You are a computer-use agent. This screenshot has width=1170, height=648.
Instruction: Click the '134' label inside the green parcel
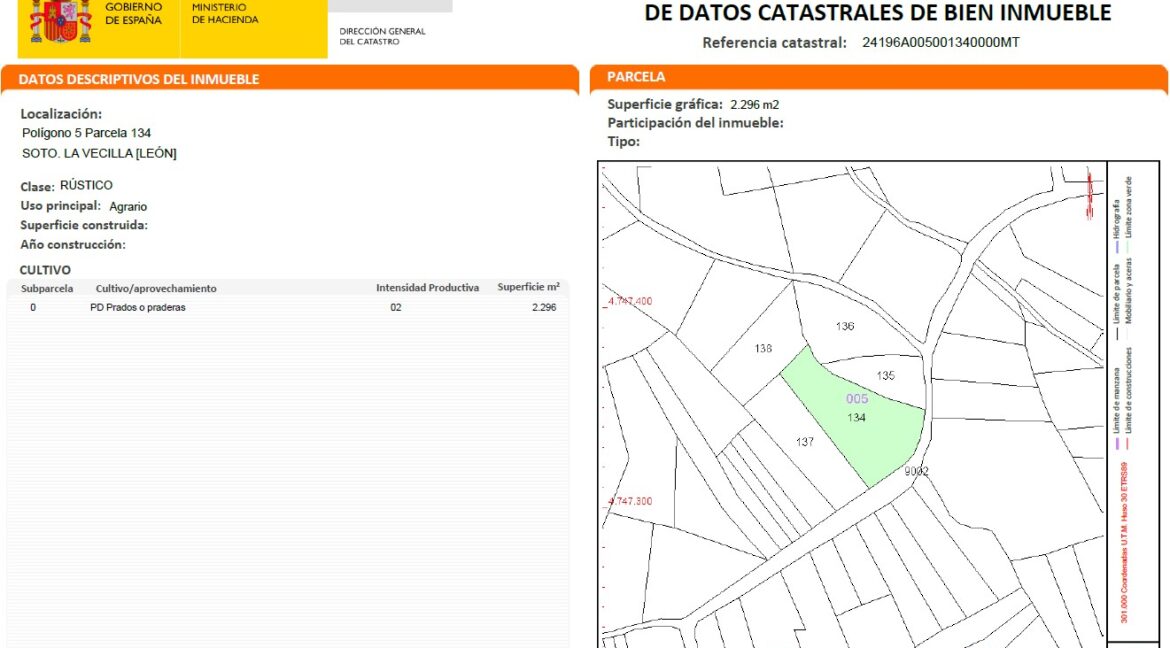(x=856, y=418)
